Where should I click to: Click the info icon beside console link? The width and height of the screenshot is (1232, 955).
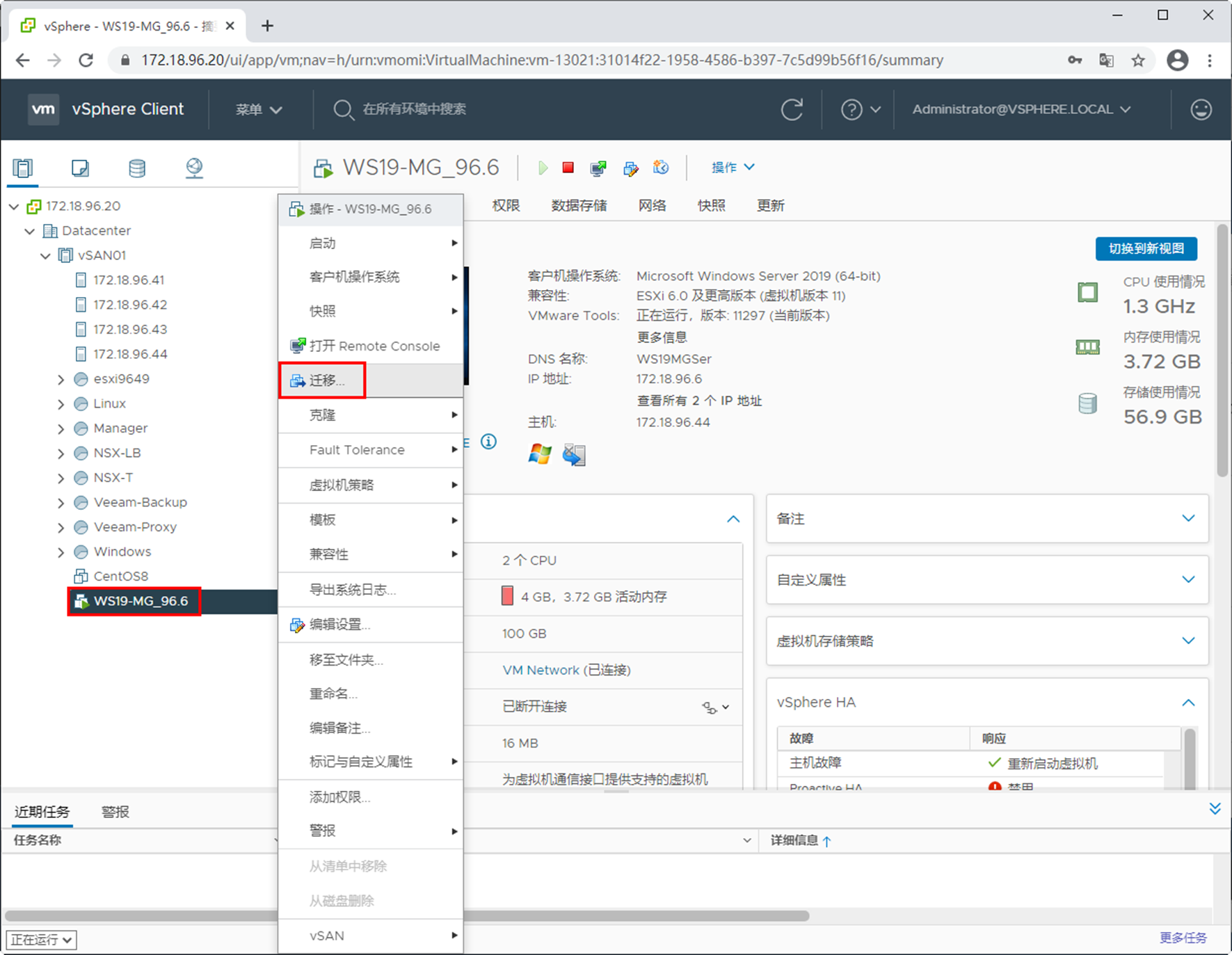[489, 442]
